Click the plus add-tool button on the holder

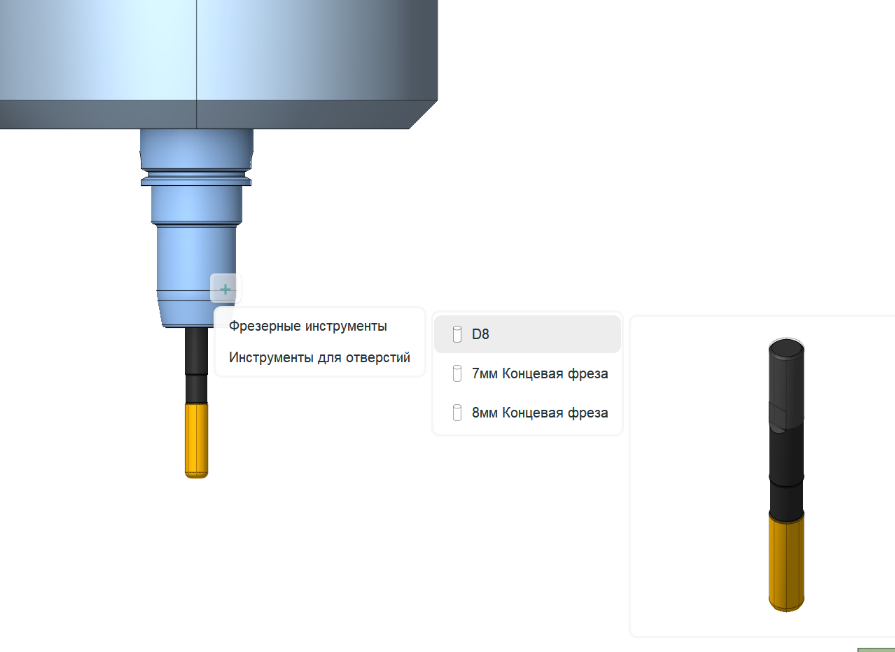point(225,289)
